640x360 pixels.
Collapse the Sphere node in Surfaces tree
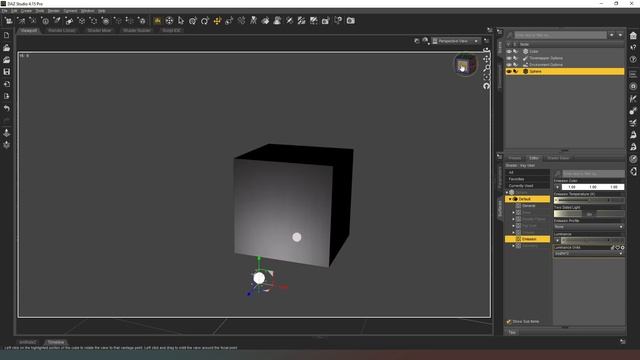[507, 192]
